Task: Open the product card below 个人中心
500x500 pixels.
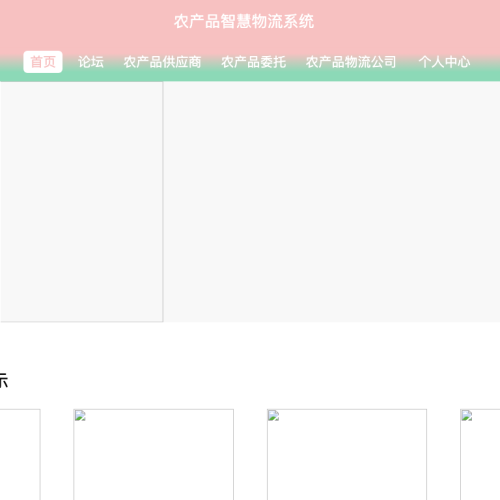Action: tap(480, 455)
